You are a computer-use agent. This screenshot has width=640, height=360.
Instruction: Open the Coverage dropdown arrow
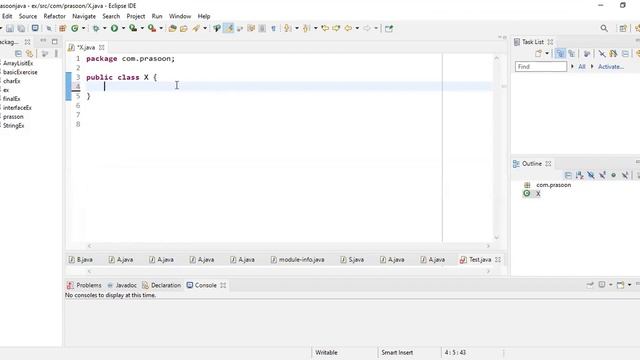[x=142, y=28]
